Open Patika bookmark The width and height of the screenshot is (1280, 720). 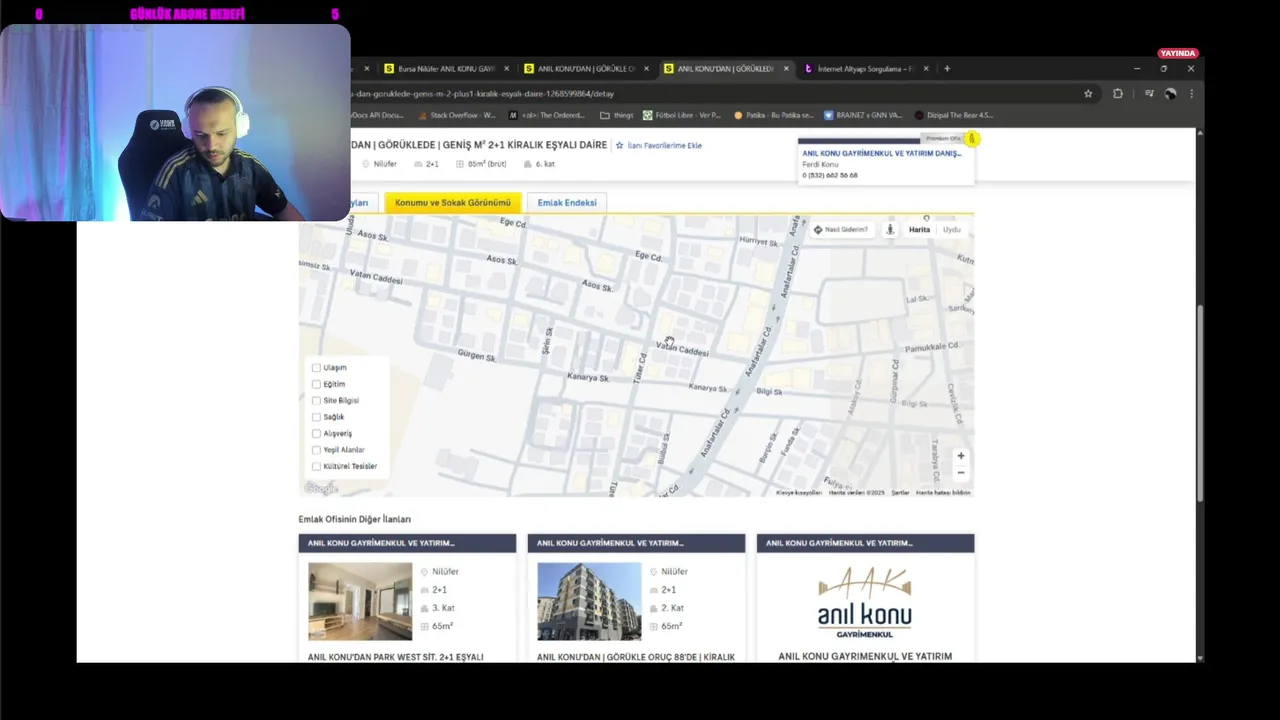pos(773,115)
